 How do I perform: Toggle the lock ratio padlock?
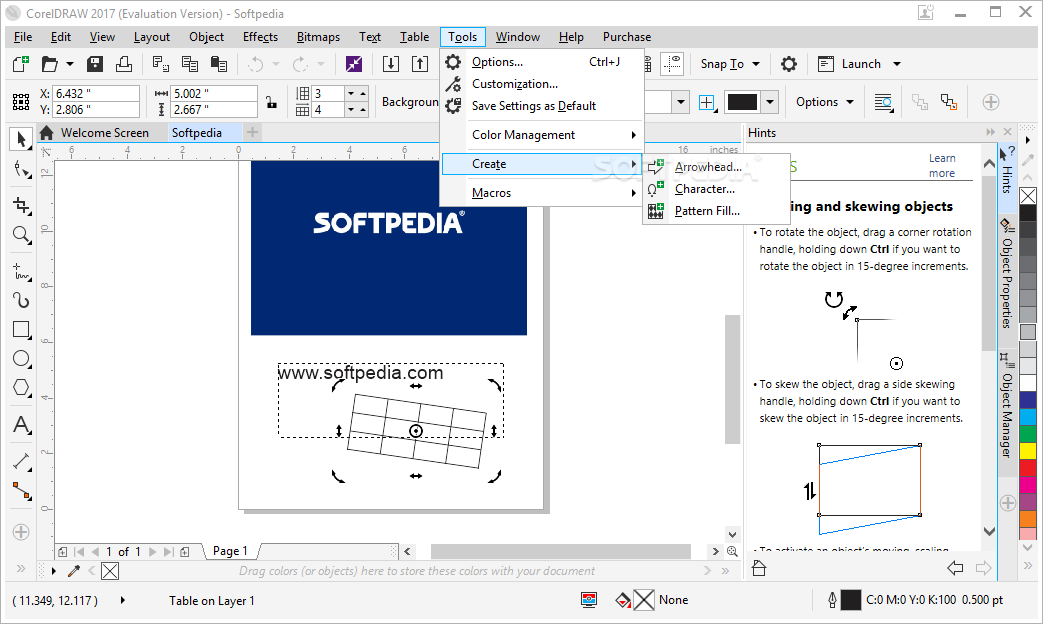pos(271,102)
